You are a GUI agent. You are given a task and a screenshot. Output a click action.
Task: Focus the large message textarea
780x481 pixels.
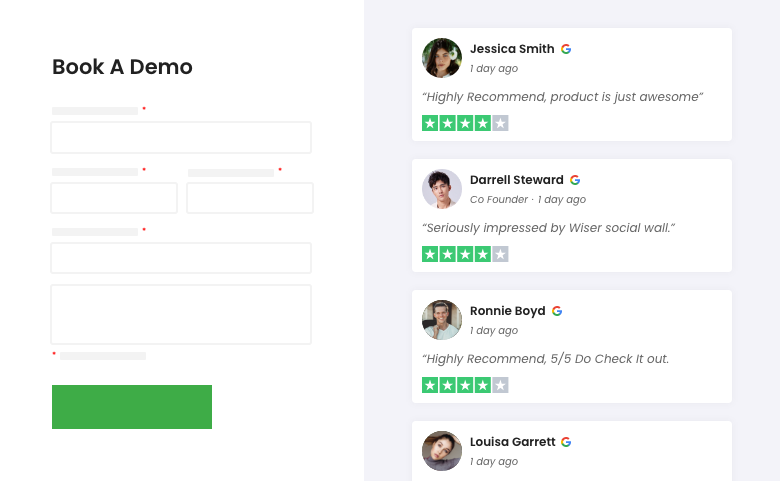[x=181, y=314]
